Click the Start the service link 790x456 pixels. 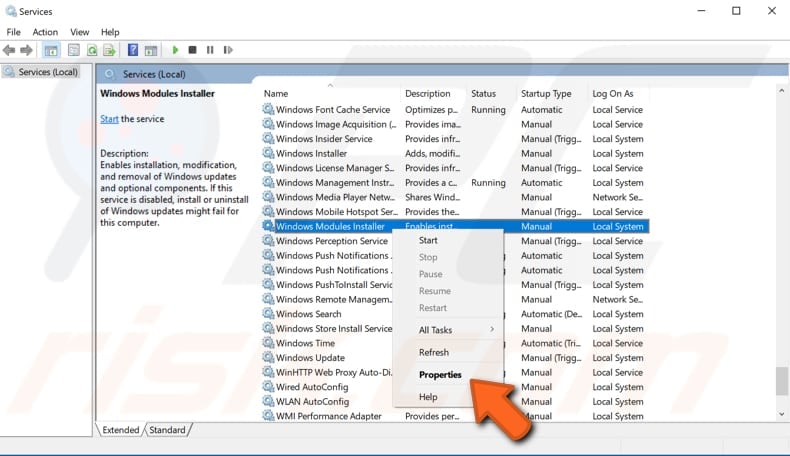[x=109, y=119]
